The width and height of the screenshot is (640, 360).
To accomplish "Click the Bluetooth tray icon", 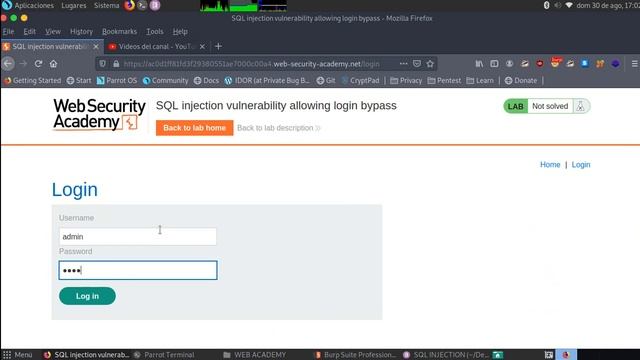I will 547,5.
